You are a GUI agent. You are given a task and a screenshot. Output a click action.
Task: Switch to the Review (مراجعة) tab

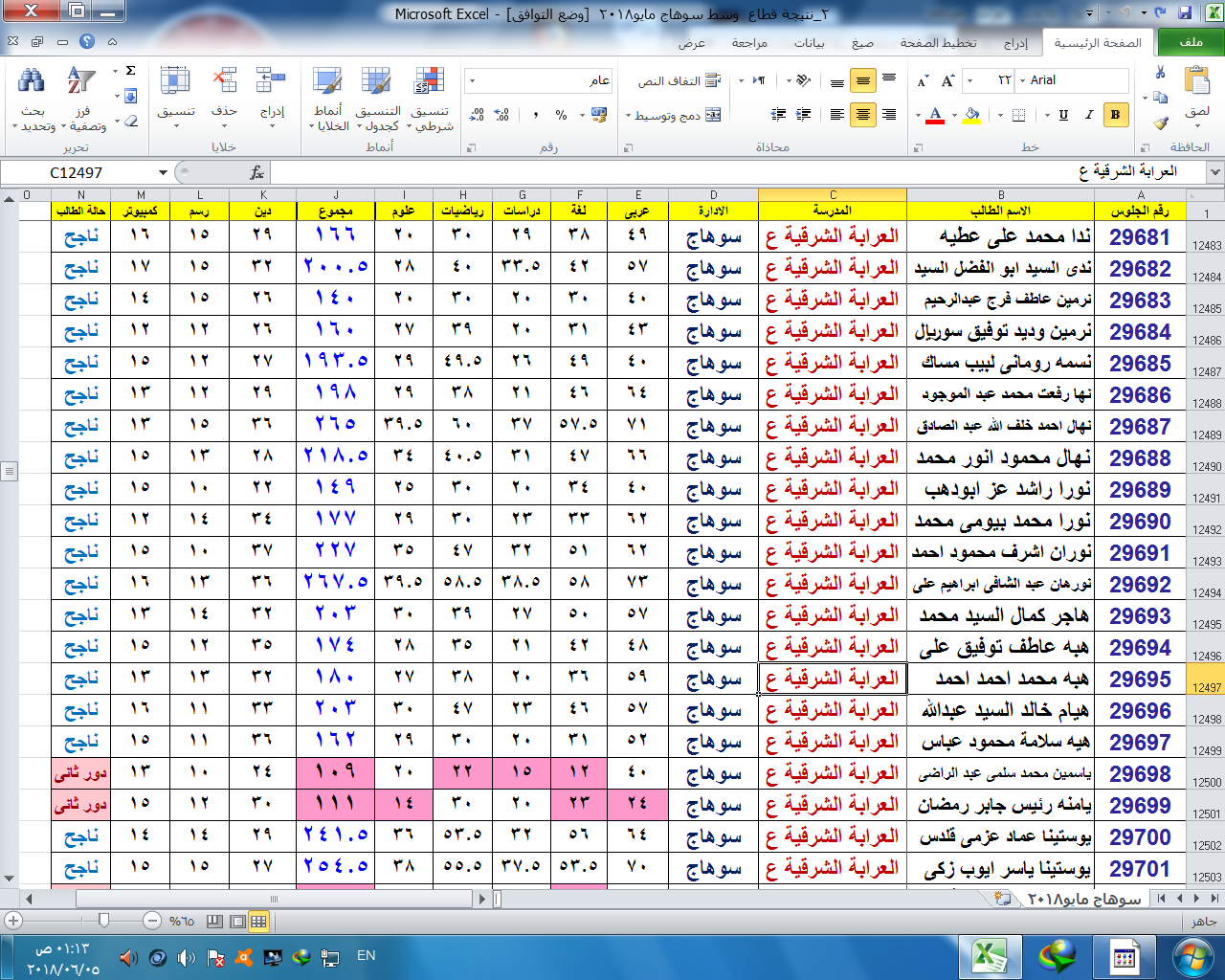point(749,43)
